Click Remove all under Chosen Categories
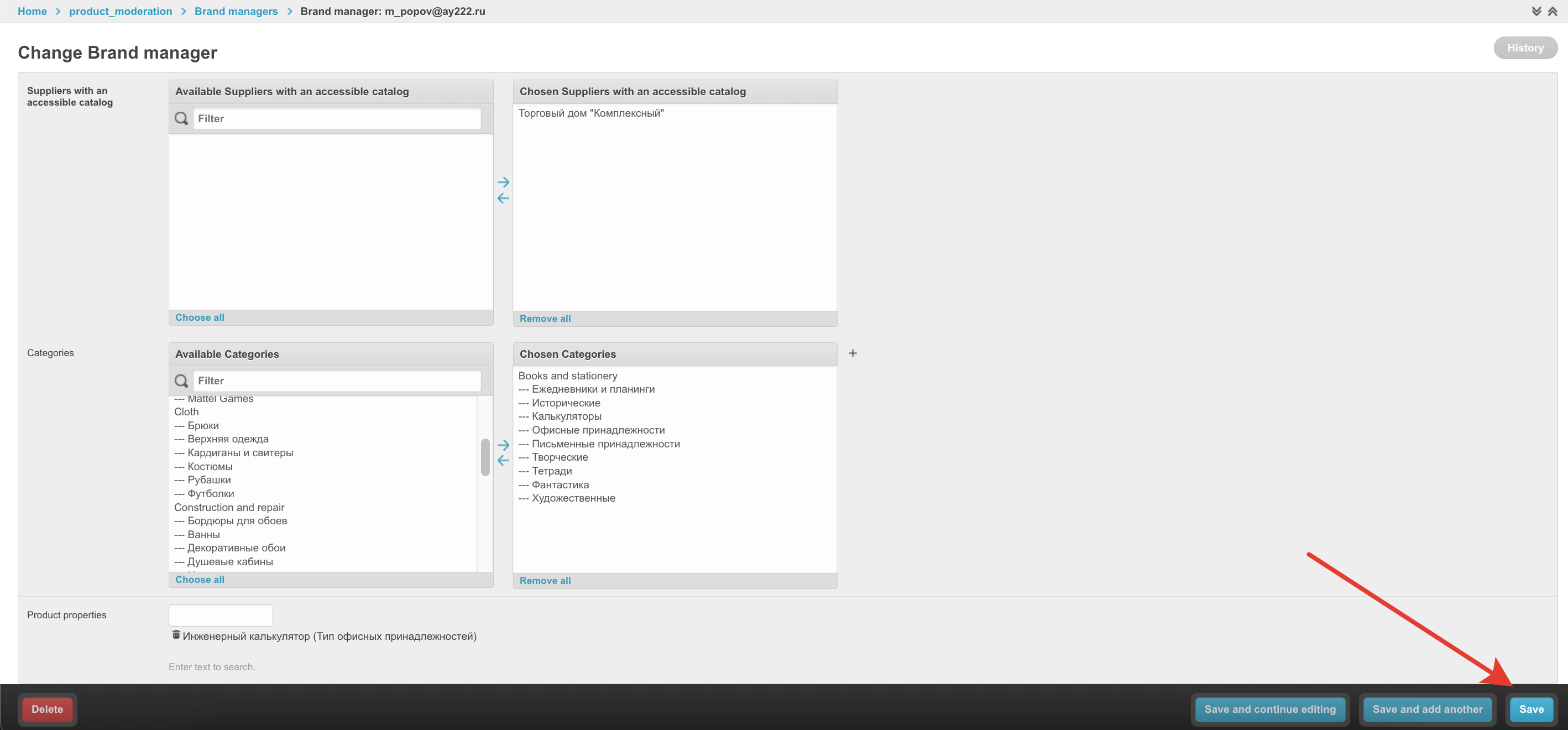This screenshot has width=1568, height=730. pos(545,580)
